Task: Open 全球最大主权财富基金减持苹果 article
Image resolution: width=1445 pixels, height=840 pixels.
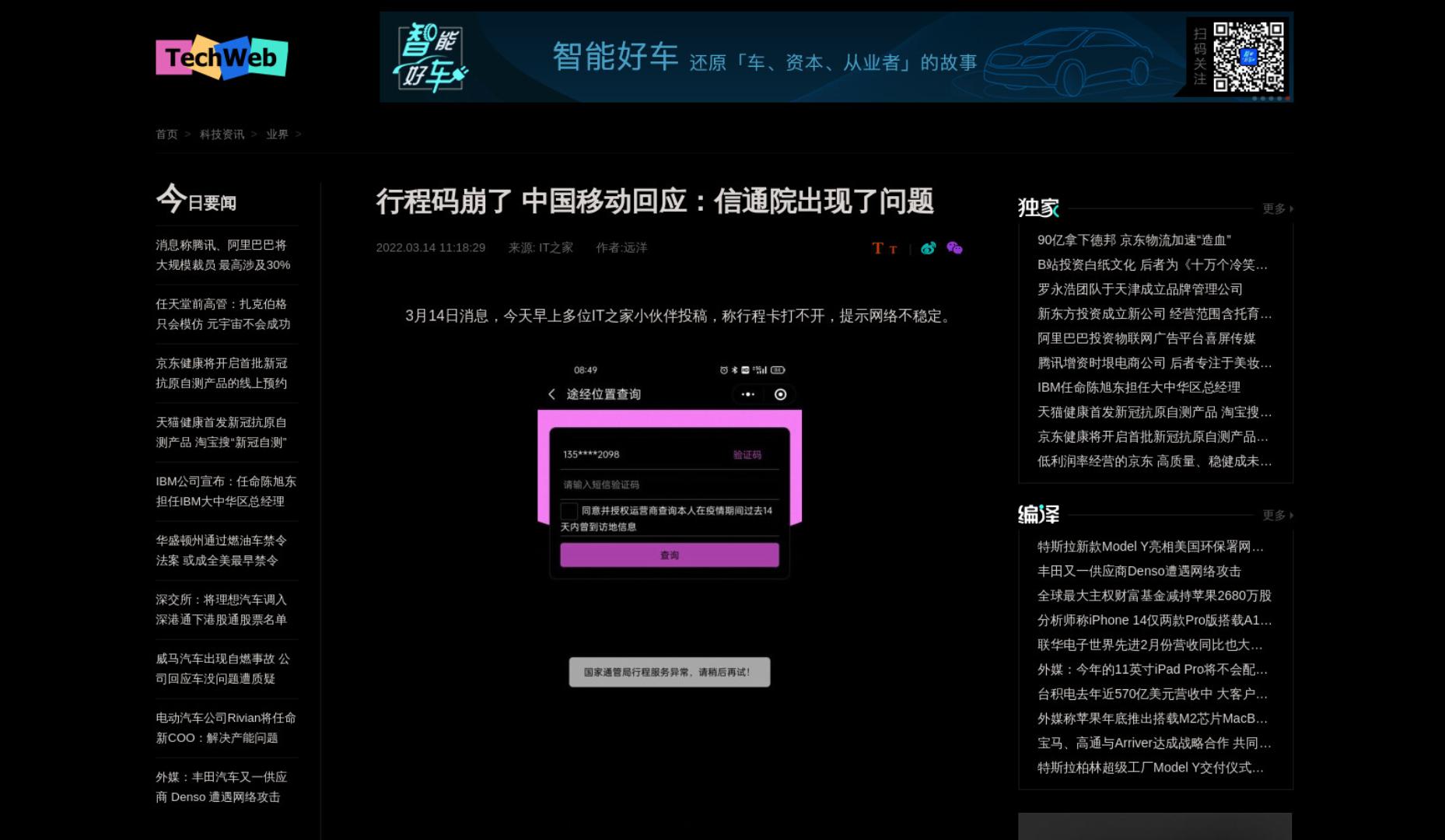Action: coord(1155,596)
